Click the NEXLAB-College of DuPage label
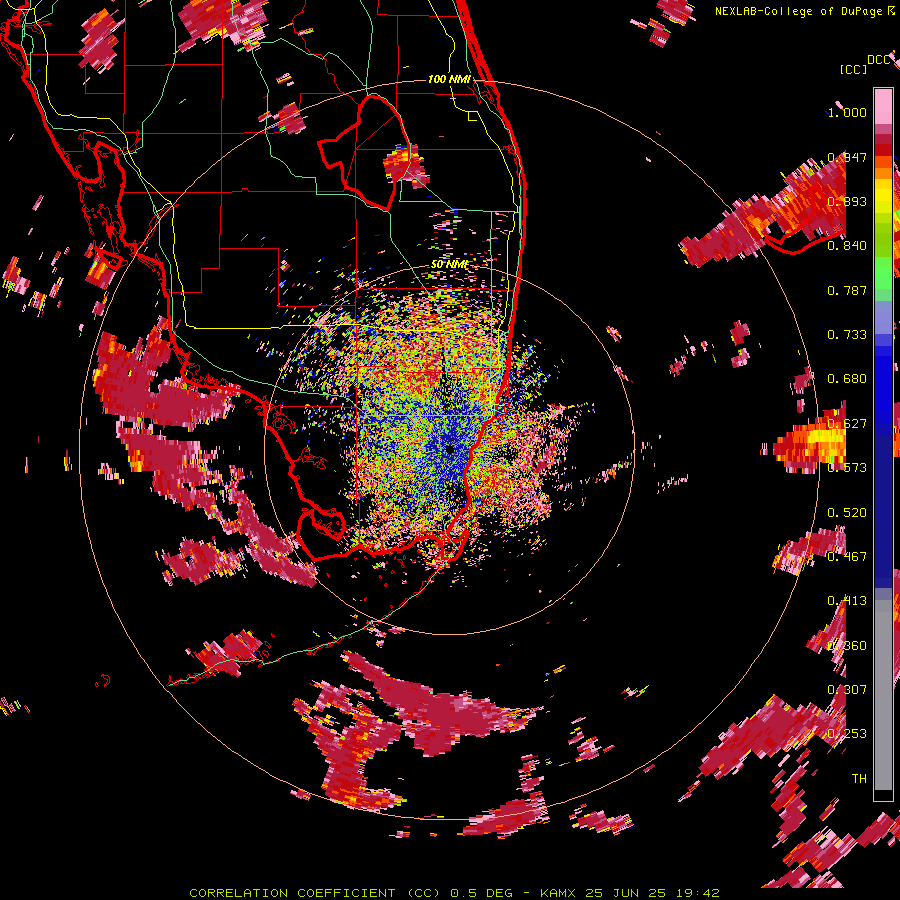 pyautogui.click(x=798, y=11)
